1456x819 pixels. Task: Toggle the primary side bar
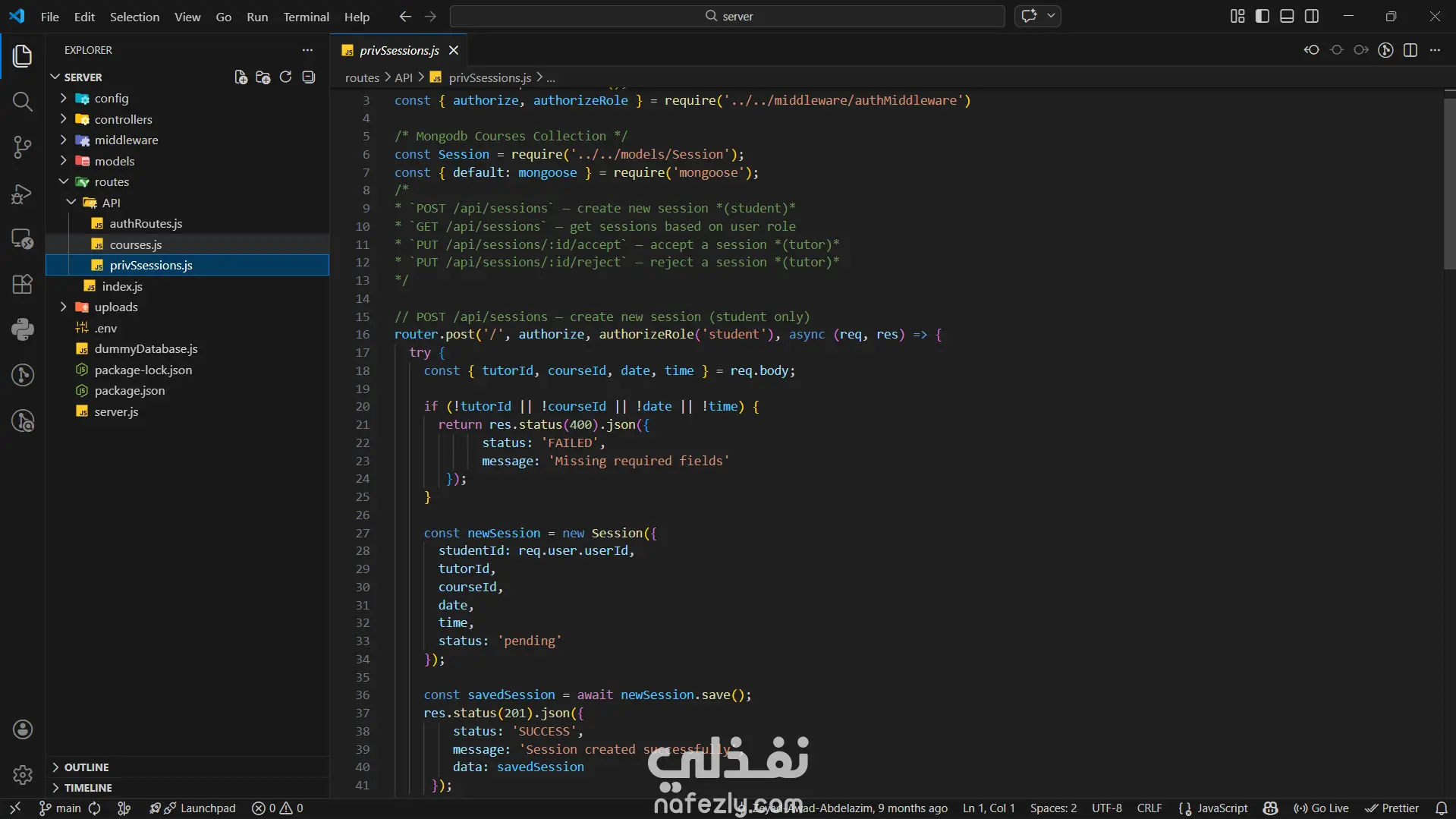1263,16
